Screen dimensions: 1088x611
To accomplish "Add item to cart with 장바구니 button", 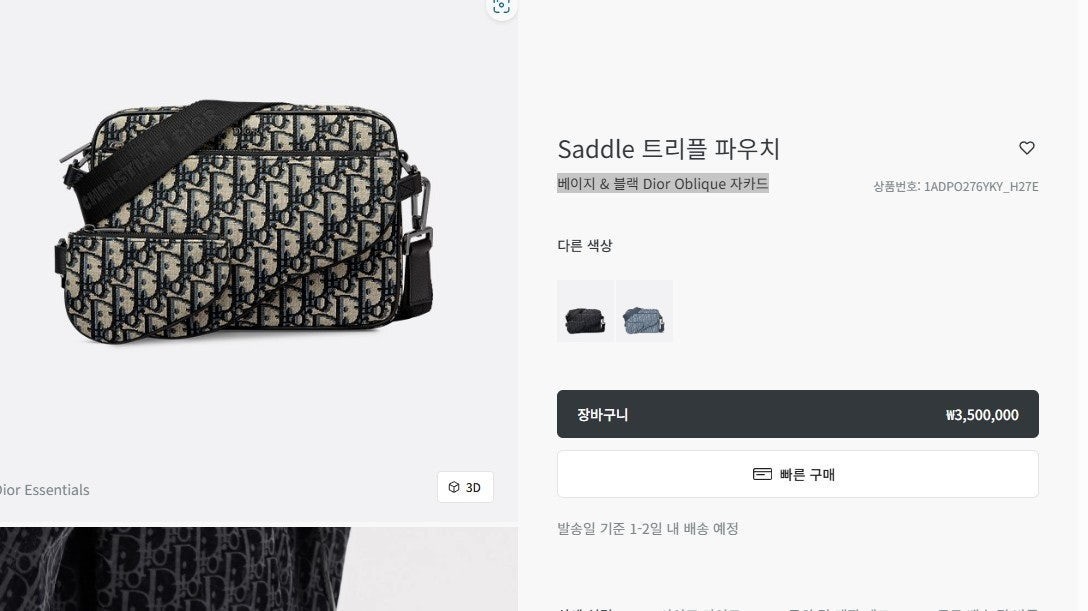I will tap(797, 414).
